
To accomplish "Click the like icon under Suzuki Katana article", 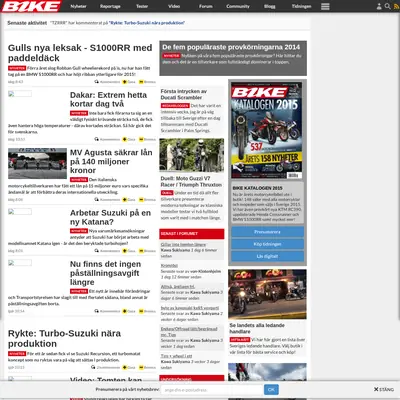I will [124, 251].
